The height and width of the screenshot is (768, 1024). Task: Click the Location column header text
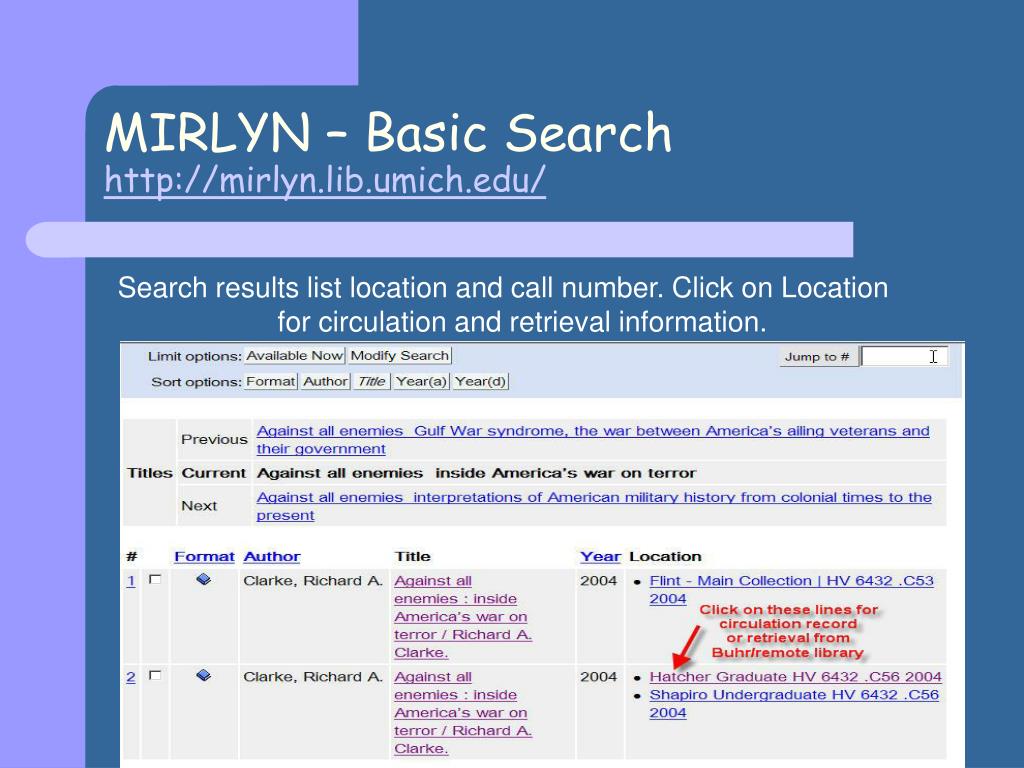665,556
